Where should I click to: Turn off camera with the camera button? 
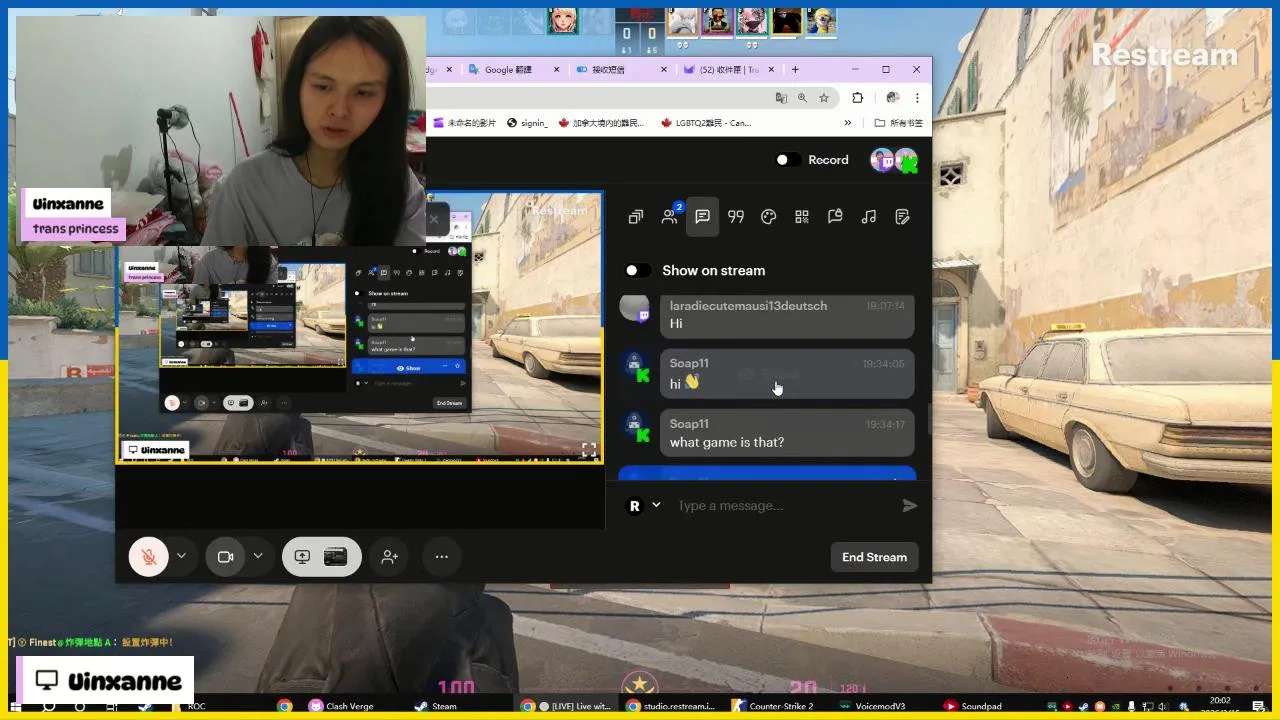[225, 557]
